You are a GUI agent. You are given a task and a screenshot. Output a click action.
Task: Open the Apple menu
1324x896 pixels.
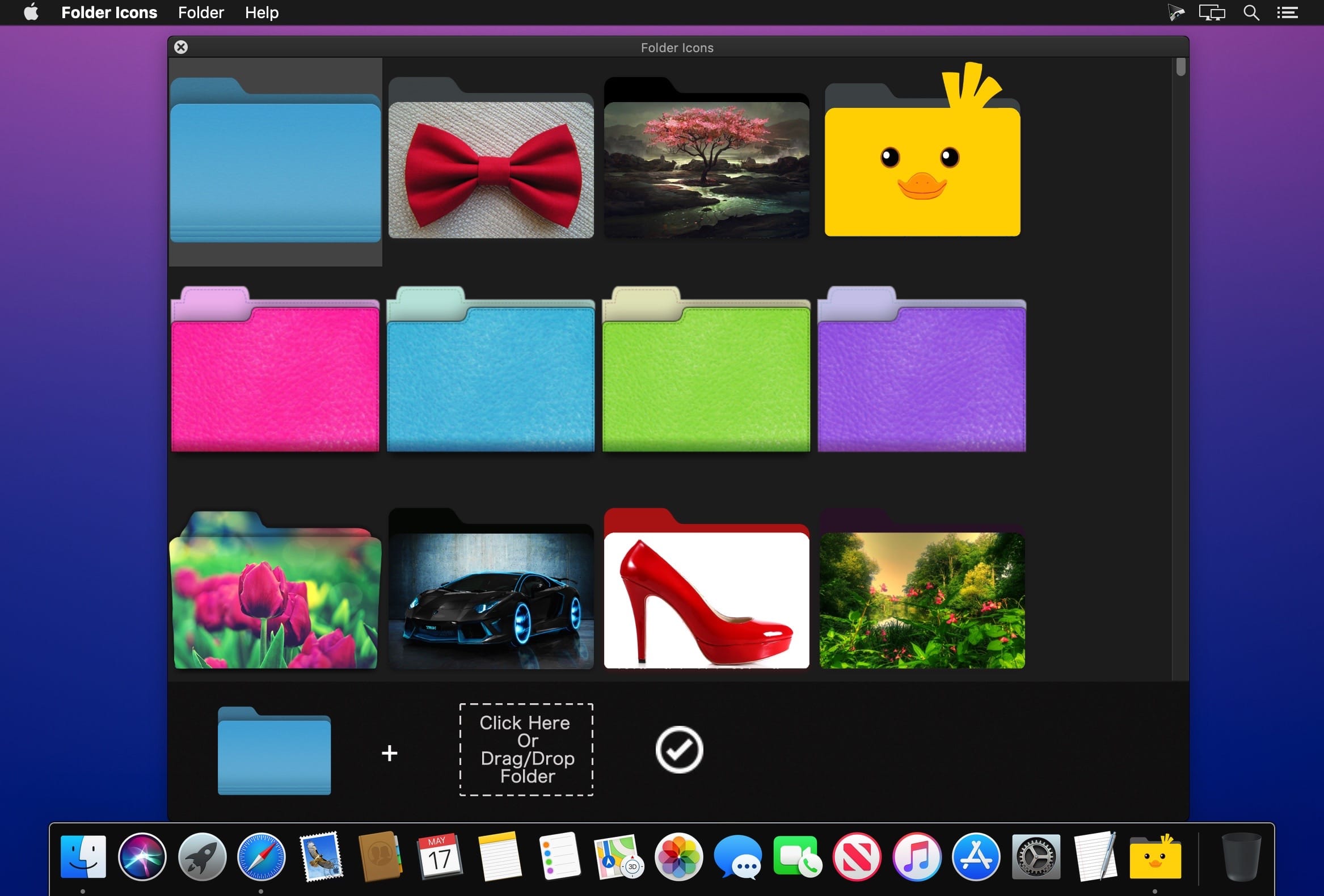31,12
